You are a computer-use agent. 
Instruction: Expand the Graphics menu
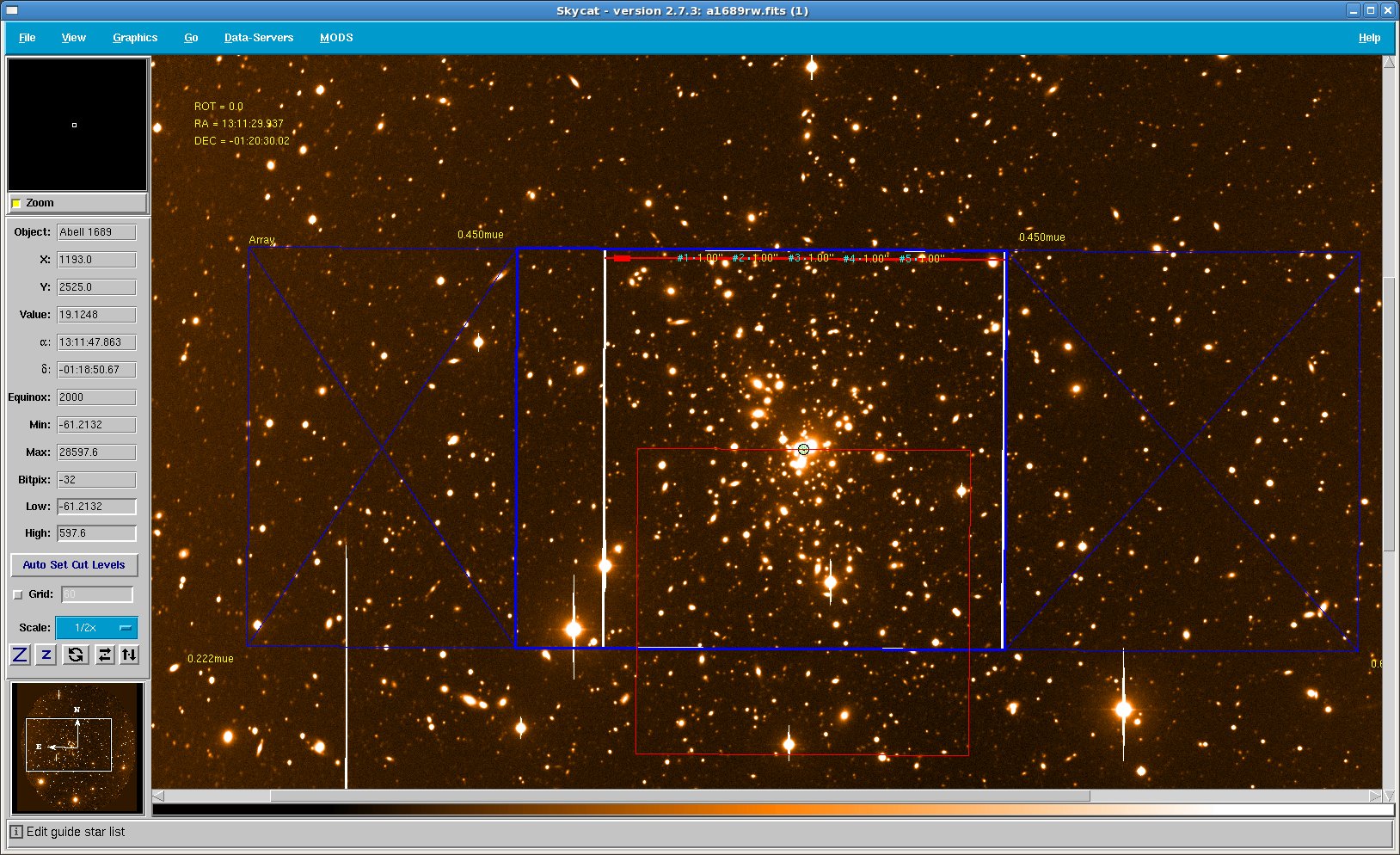click(135, 38)
